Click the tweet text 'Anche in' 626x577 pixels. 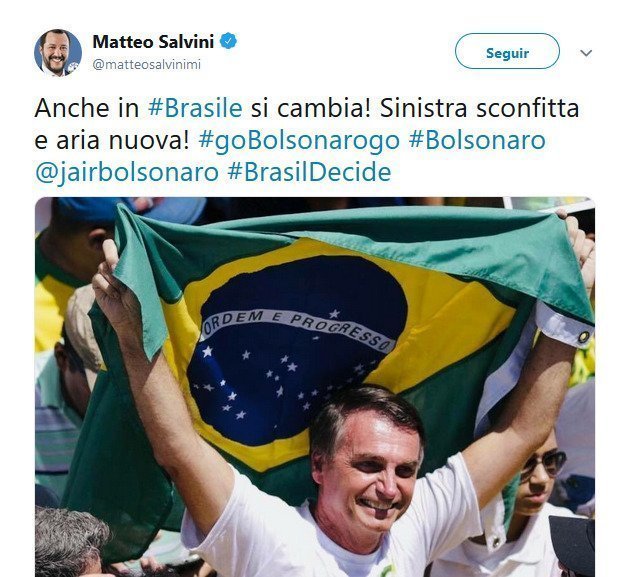pyautogui.click(x=87, y=108)
